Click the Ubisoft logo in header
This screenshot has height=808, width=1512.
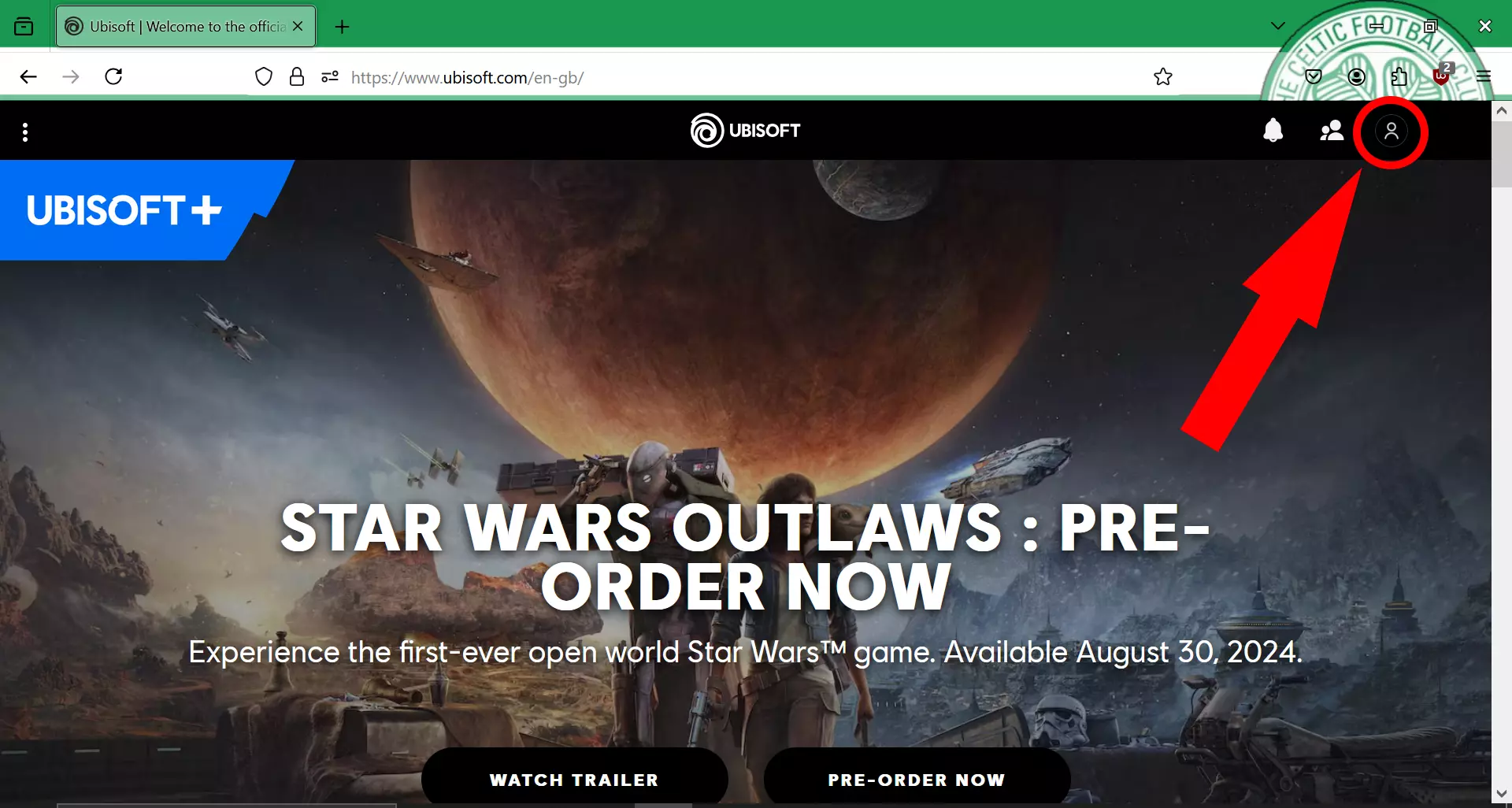[745, 131]
